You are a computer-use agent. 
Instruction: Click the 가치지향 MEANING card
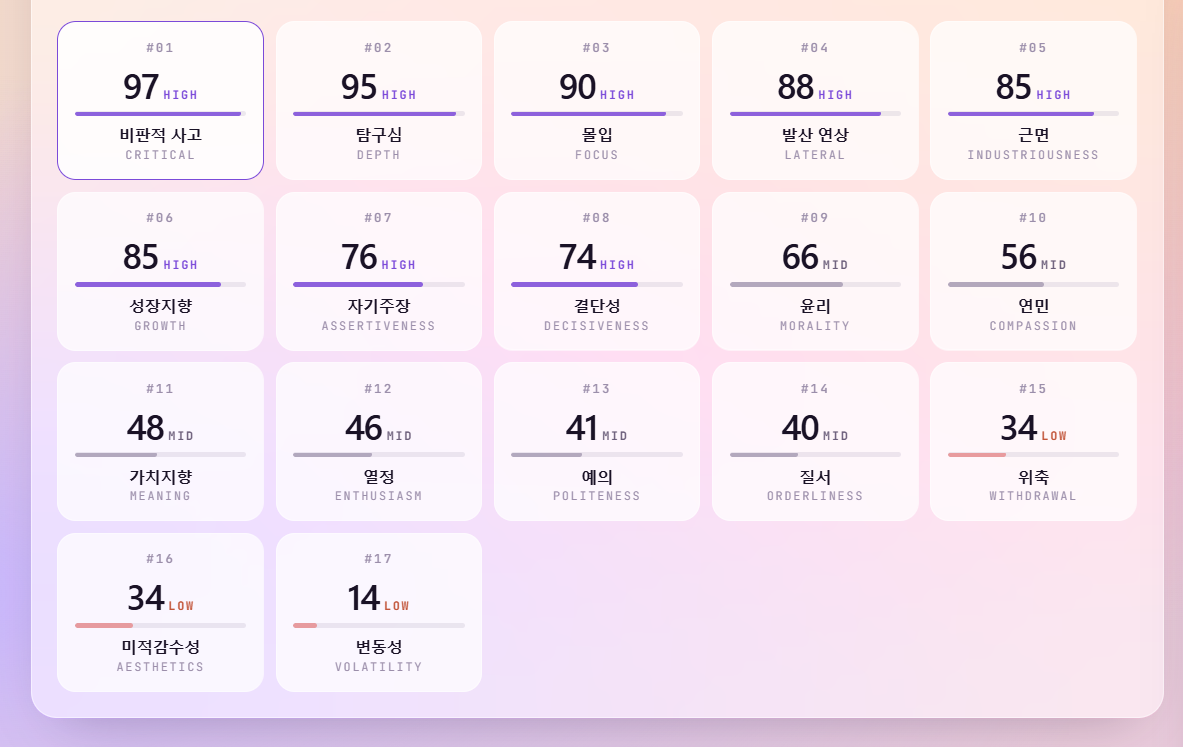point(160,441)
